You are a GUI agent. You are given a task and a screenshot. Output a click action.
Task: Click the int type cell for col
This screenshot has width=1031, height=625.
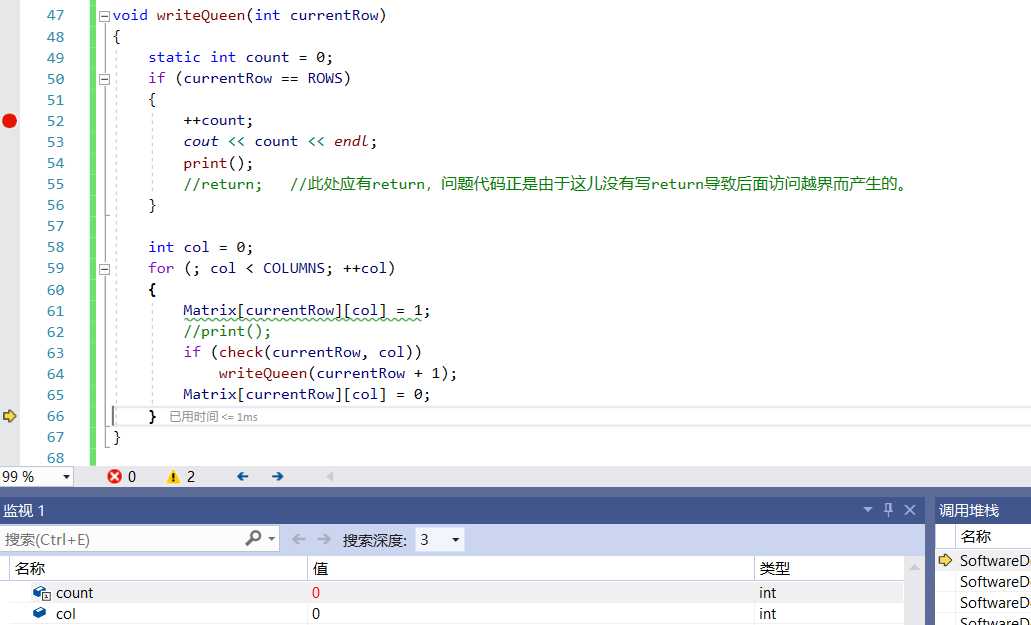coord(768,614)
